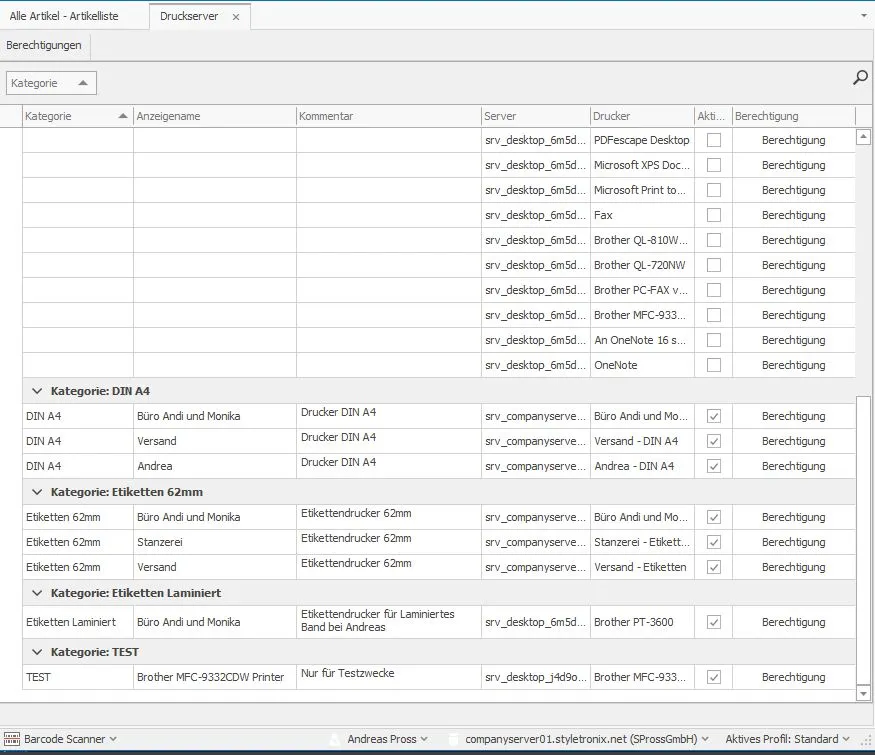Screen dimensions: 875x755
Task: Collapse the Kategorie: Etiketten Laminiert group
Action: [37, 593]
